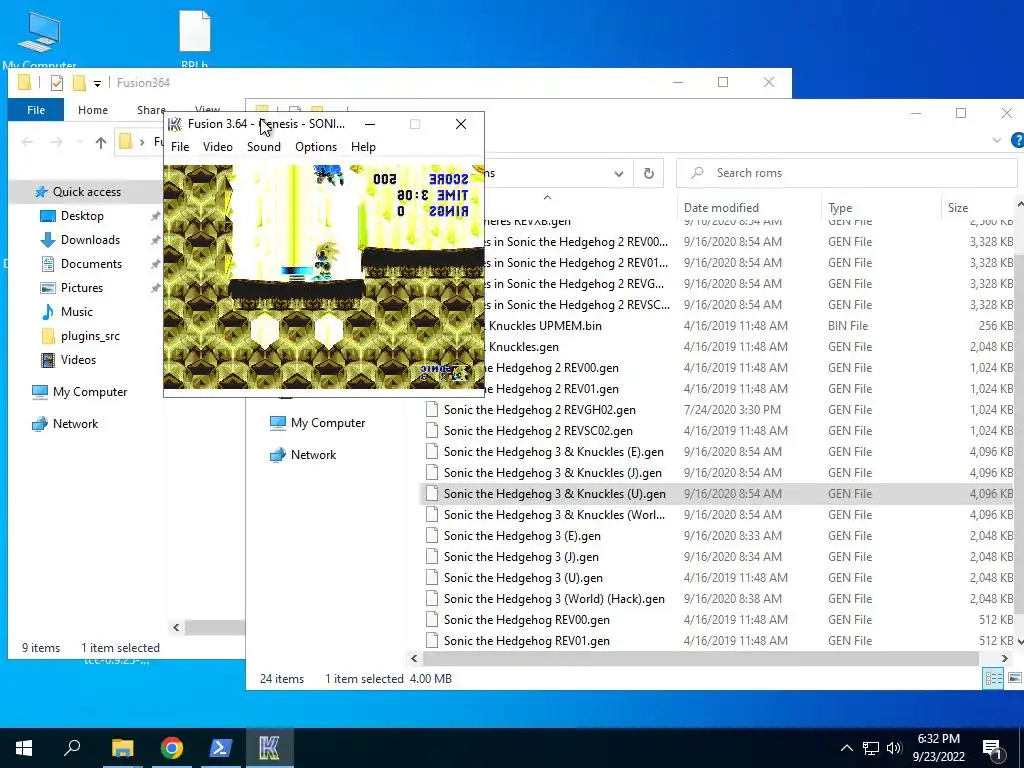The height and width of the screenshot is (768, 1024).
Task: Launch Google Chrome from the taskbar
Action: pyautogui.click(x=172, y=748)
